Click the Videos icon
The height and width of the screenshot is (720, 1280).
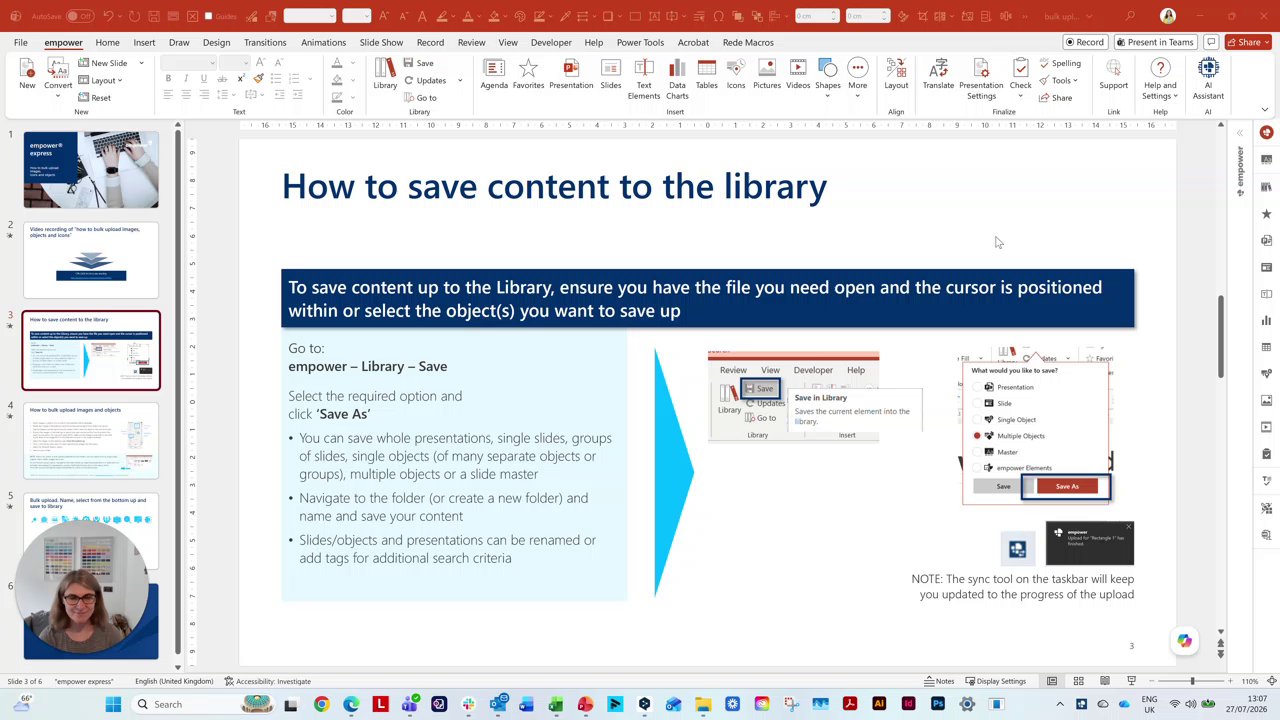tap(798, 75)
